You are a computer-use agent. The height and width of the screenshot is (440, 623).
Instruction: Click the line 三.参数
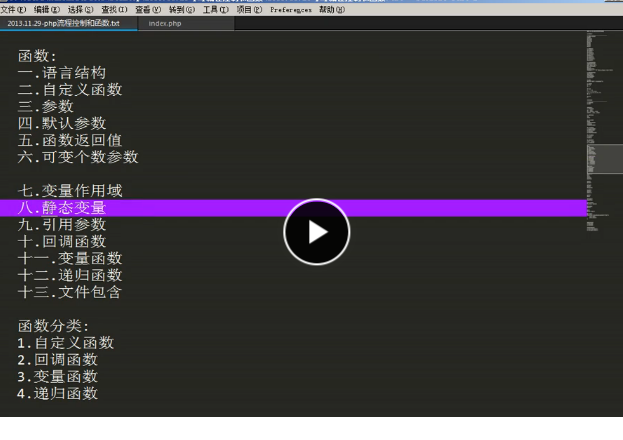coord(46,107)
